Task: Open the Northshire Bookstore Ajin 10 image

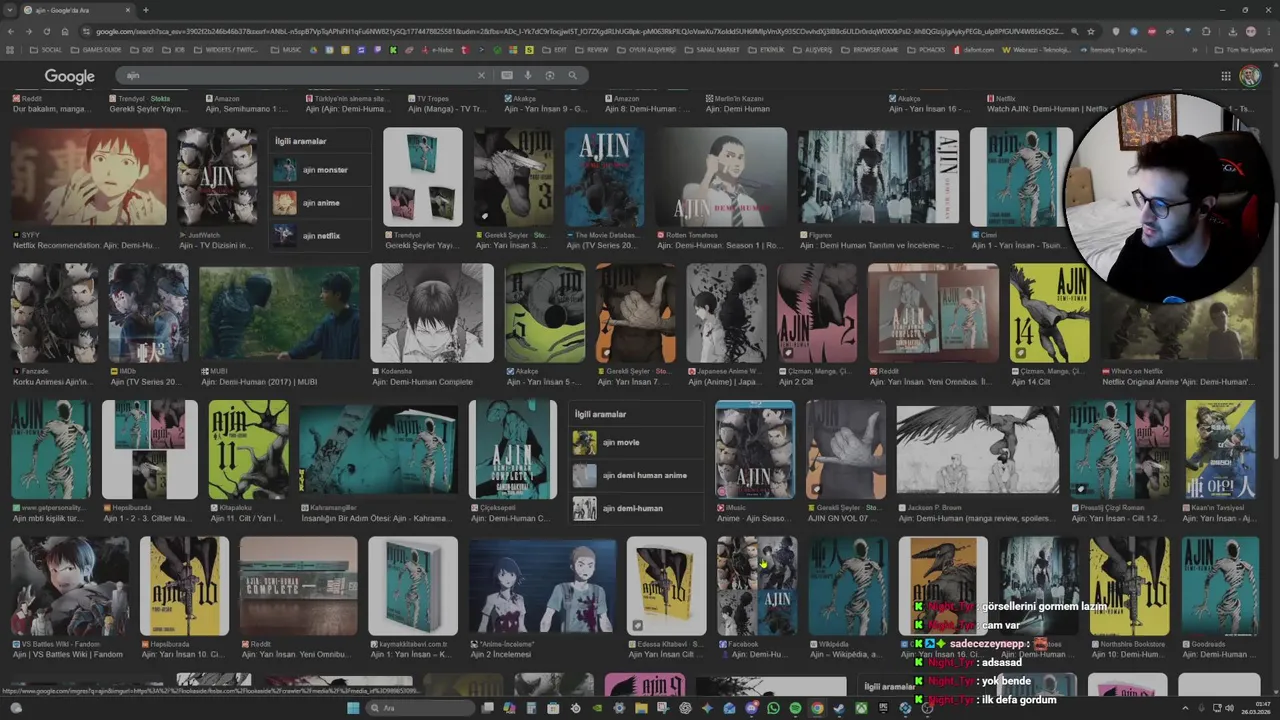Action: (x=1129, y=586)
